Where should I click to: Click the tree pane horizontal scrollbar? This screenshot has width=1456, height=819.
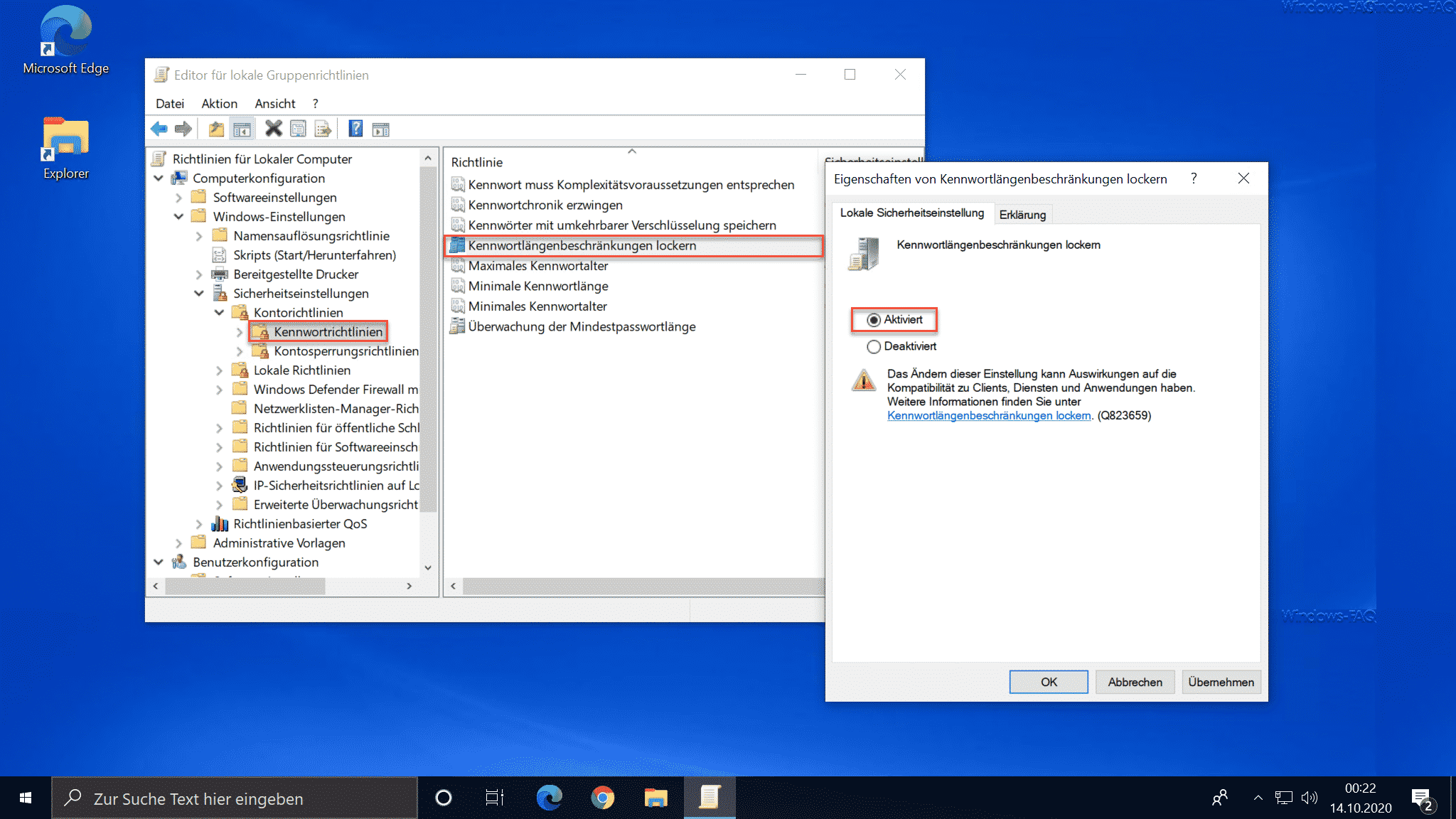tap(245, 586)
